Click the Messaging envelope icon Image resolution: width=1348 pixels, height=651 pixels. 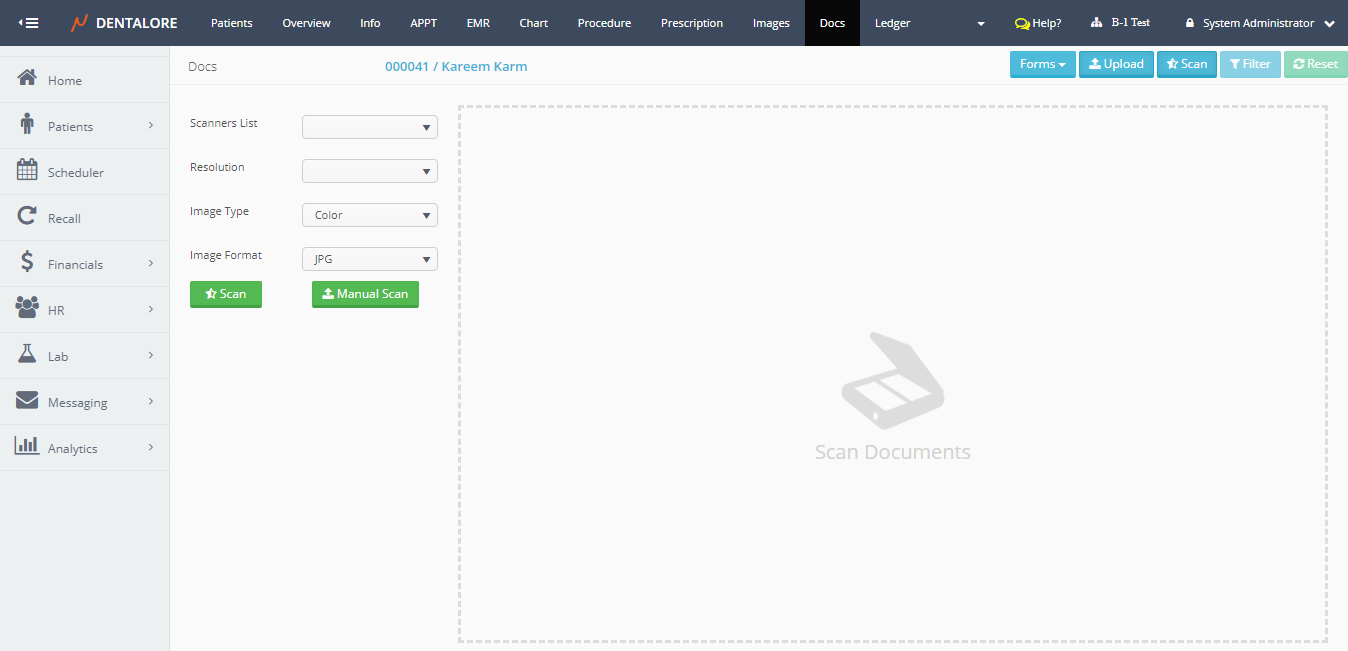click(x=27, y=401)
